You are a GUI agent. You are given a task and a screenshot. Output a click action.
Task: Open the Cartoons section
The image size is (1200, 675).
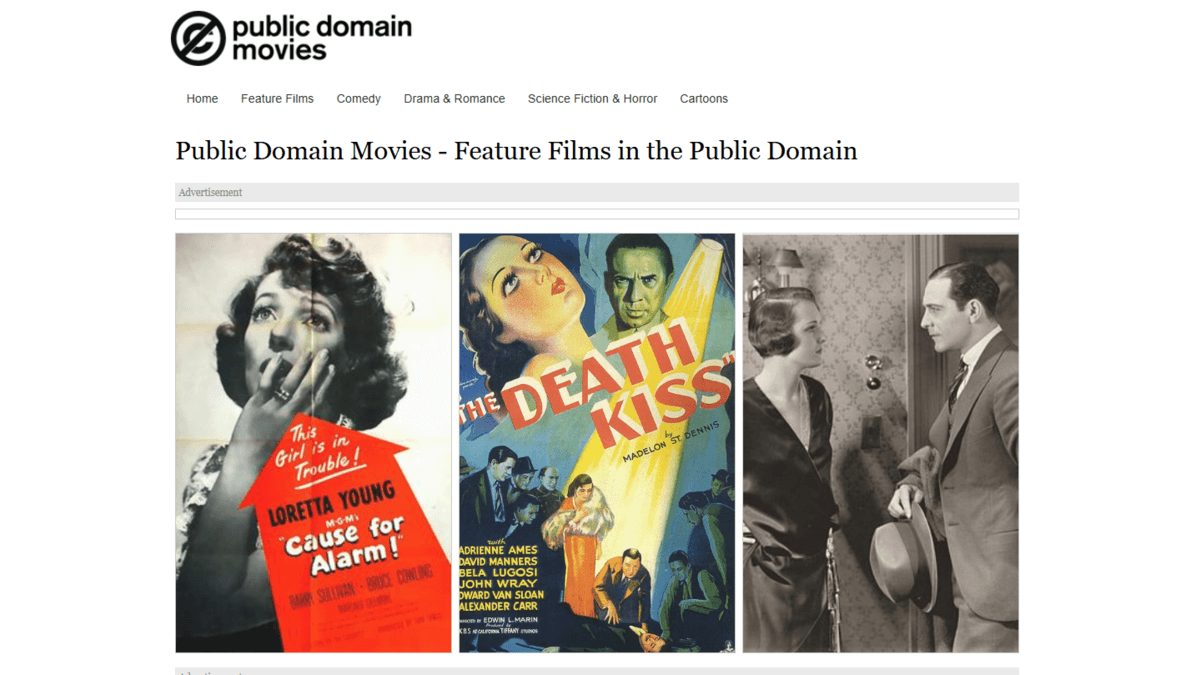point(704,99)
